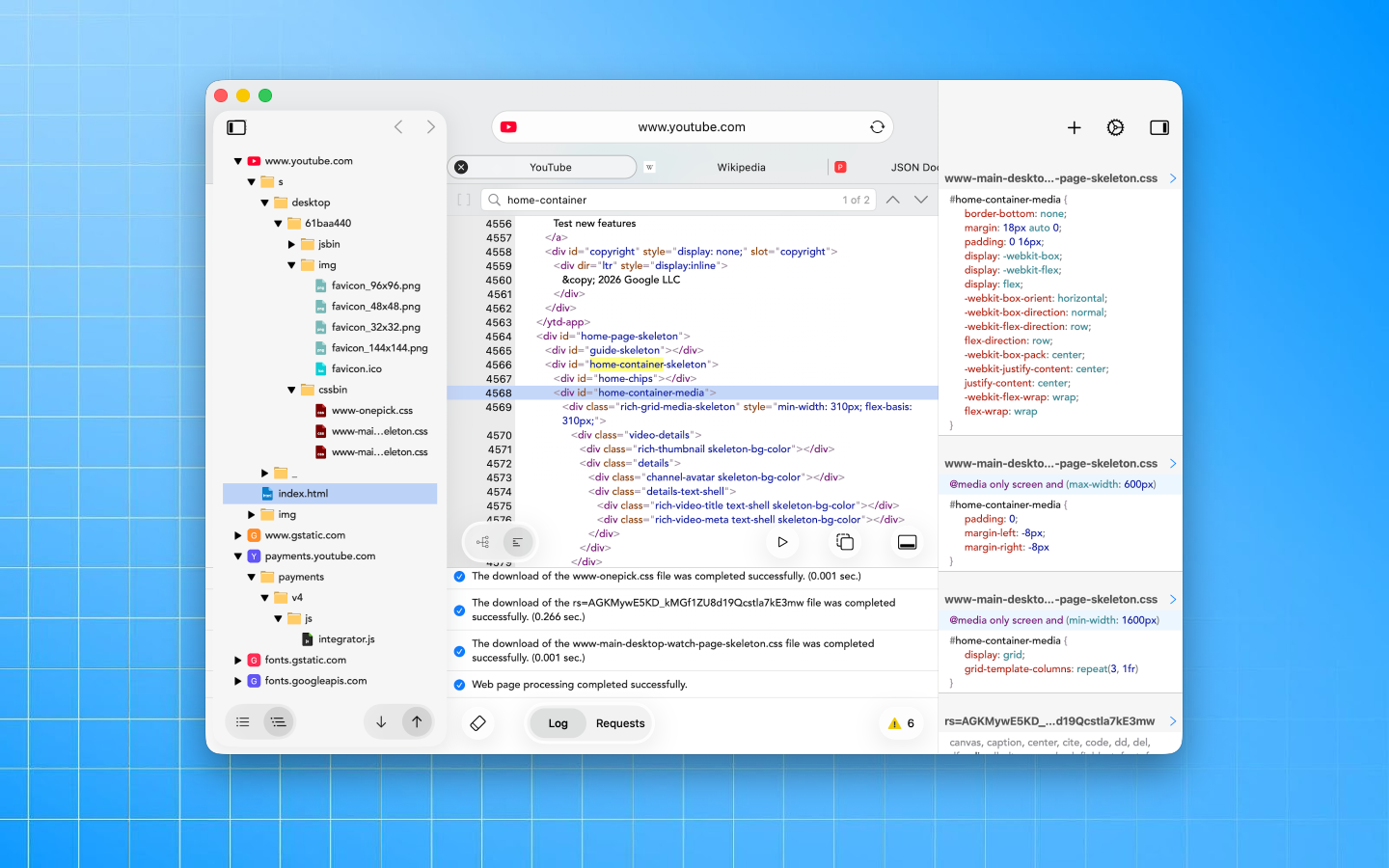The height and width of the screenshot is (868, 1389).
Task: Open settings via the gear icon
Action: point(1115,127)
